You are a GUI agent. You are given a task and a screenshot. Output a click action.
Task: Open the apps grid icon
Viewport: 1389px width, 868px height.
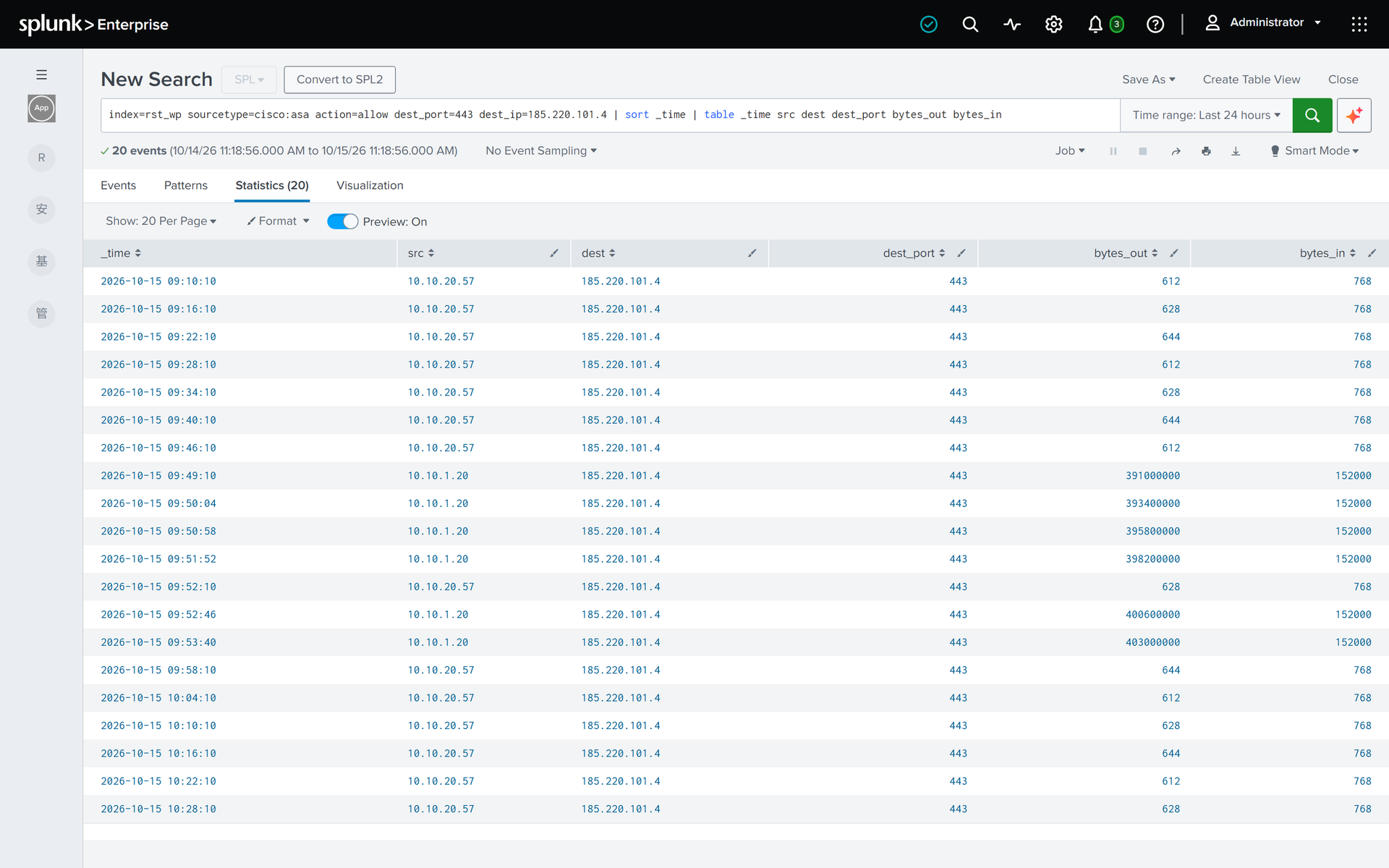click(x=1359, y=25)
